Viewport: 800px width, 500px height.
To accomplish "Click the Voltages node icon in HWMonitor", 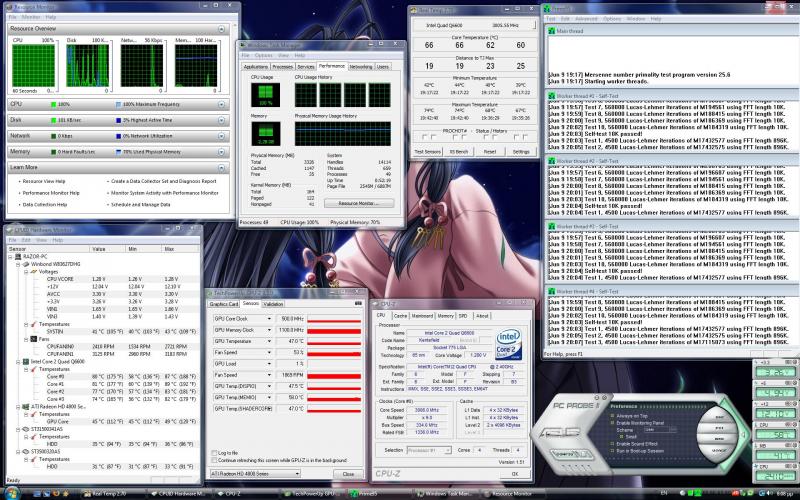I will point(34,271).
